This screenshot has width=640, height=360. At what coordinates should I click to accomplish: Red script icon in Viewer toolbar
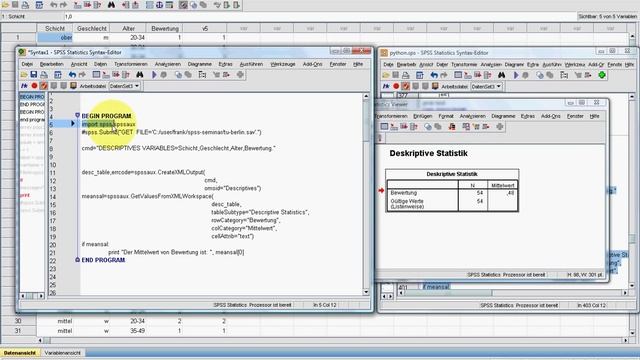click(452, 127)
